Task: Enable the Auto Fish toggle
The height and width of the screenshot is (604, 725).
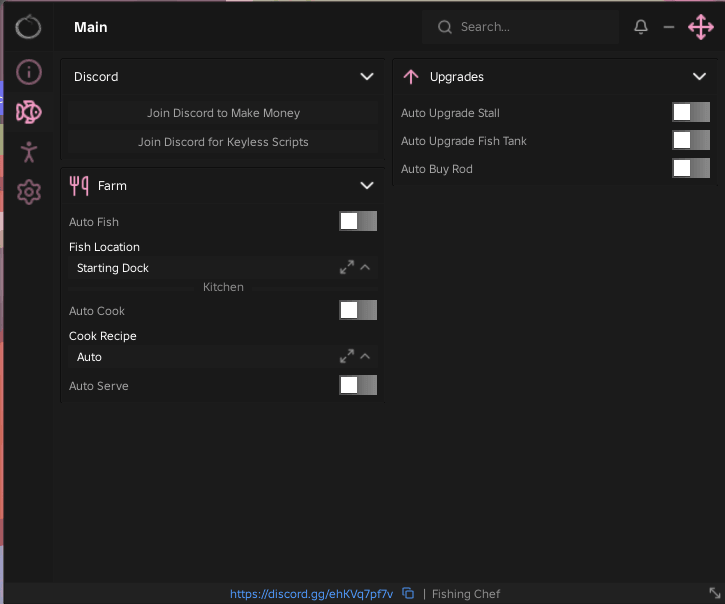Action: pyautogui.click(x=358, y=221)
